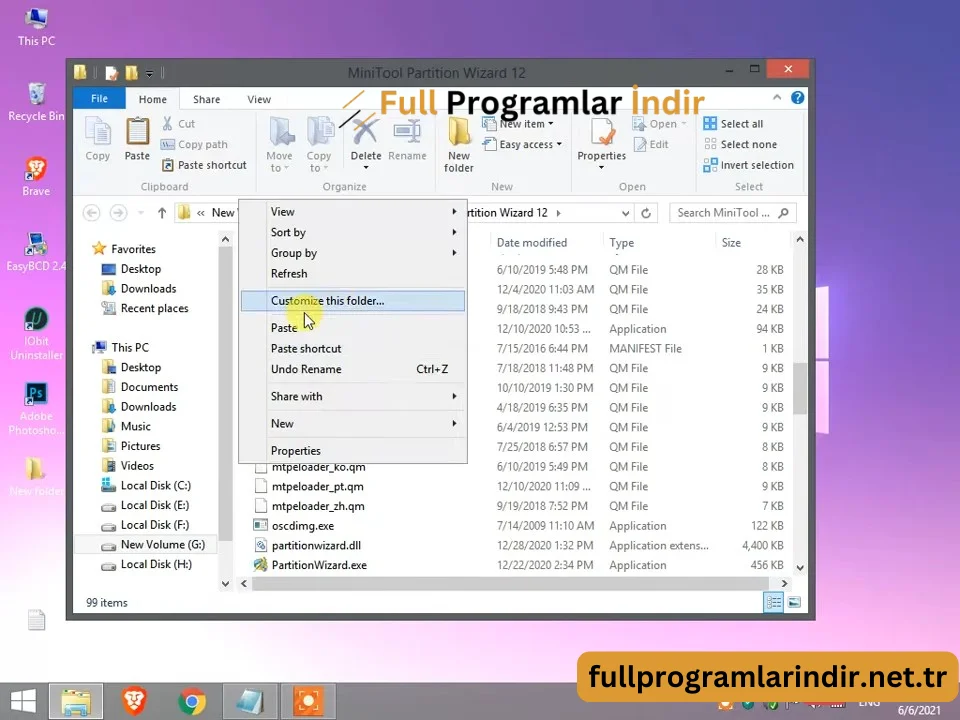This screenshot has width=960, height=720.
Task: Go up one folder level arrow
Action: point(162,213)
